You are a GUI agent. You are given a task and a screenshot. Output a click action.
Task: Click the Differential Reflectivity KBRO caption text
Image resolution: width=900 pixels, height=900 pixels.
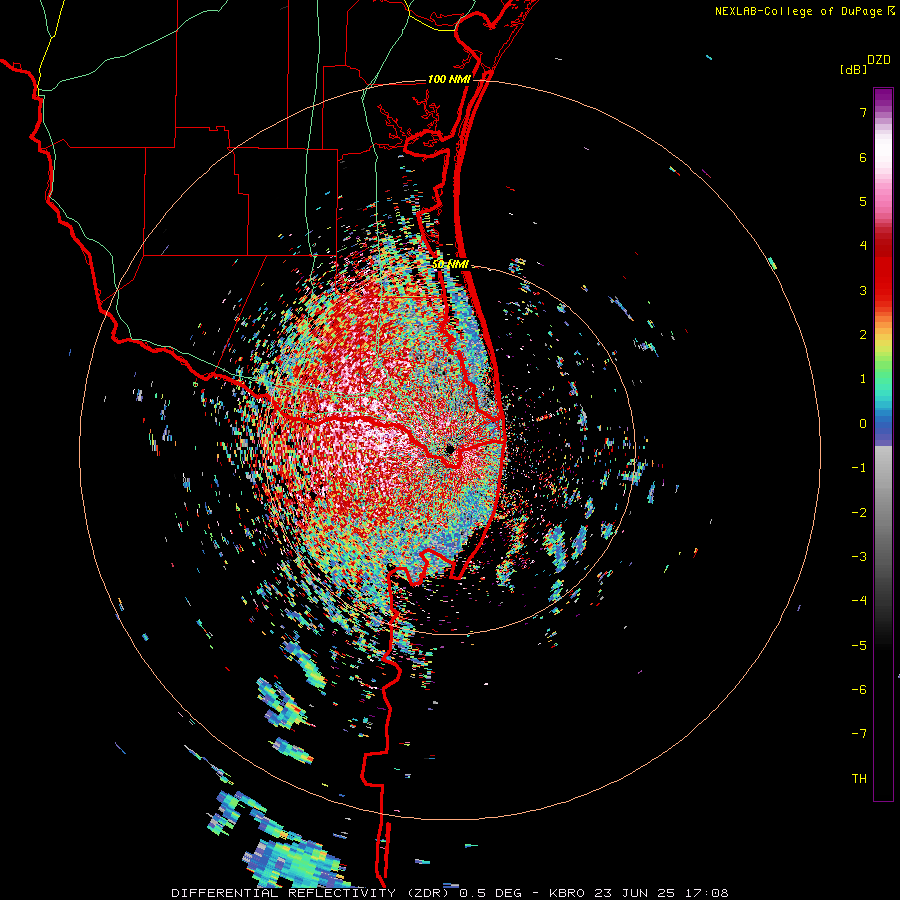click(x=449, y=893)
